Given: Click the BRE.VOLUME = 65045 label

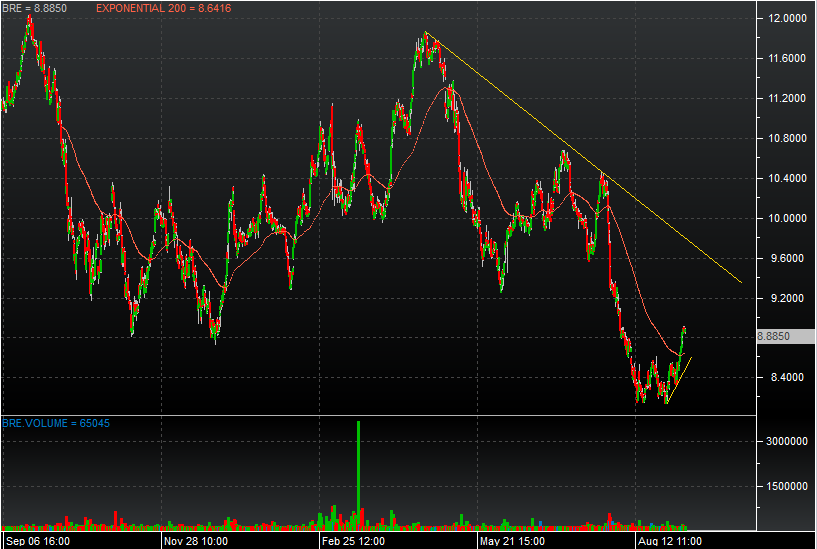Looking at the screenshot, I should [56, 423].
